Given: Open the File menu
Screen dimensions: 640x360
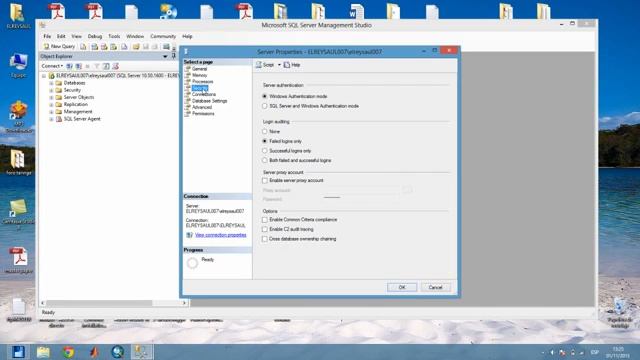Looking at the screenshot, I should [x=47, y=36].
